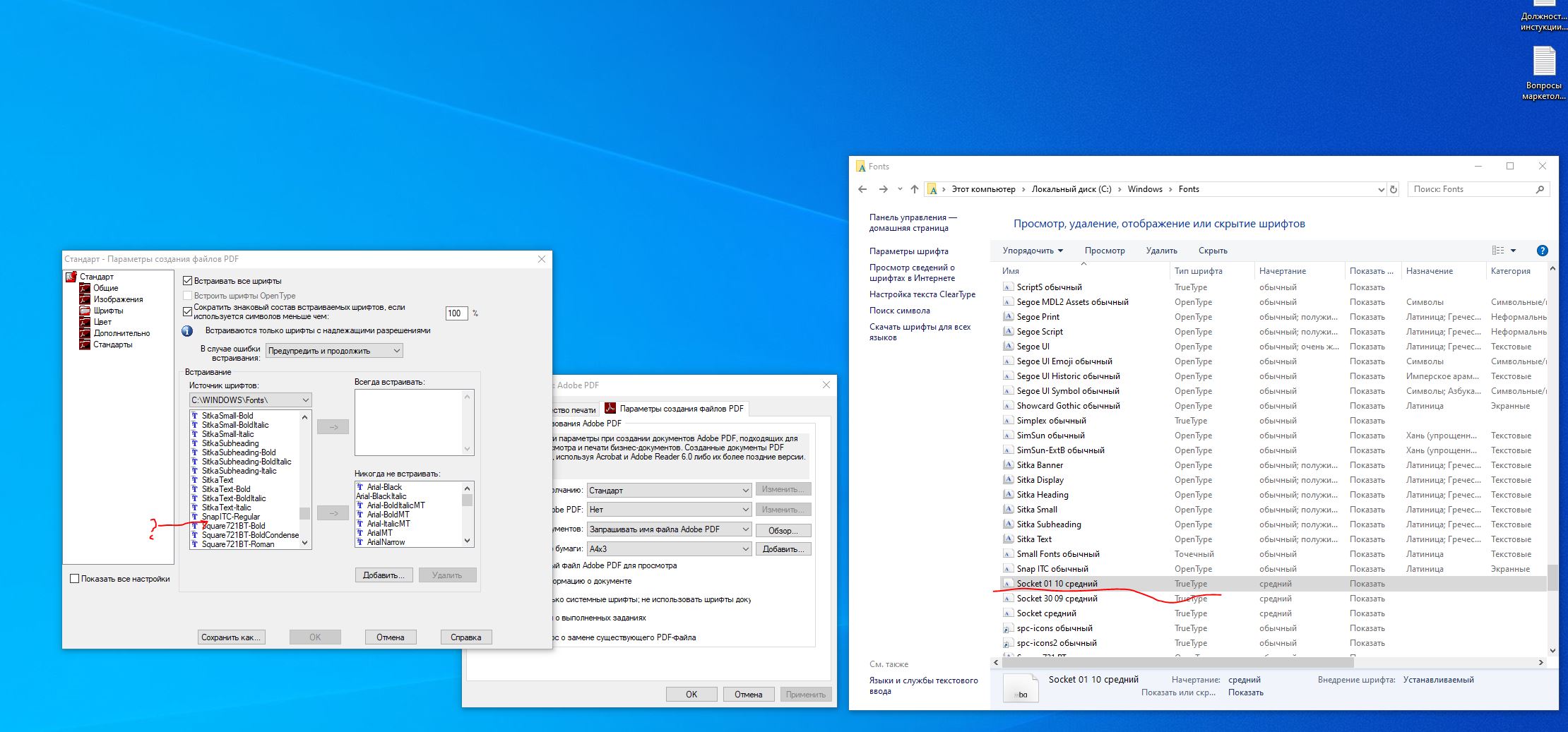The width and height of the screenshot is (1568, 732).
Task: Uncheck Встраивать все шрифты
Action: point(187,280)
